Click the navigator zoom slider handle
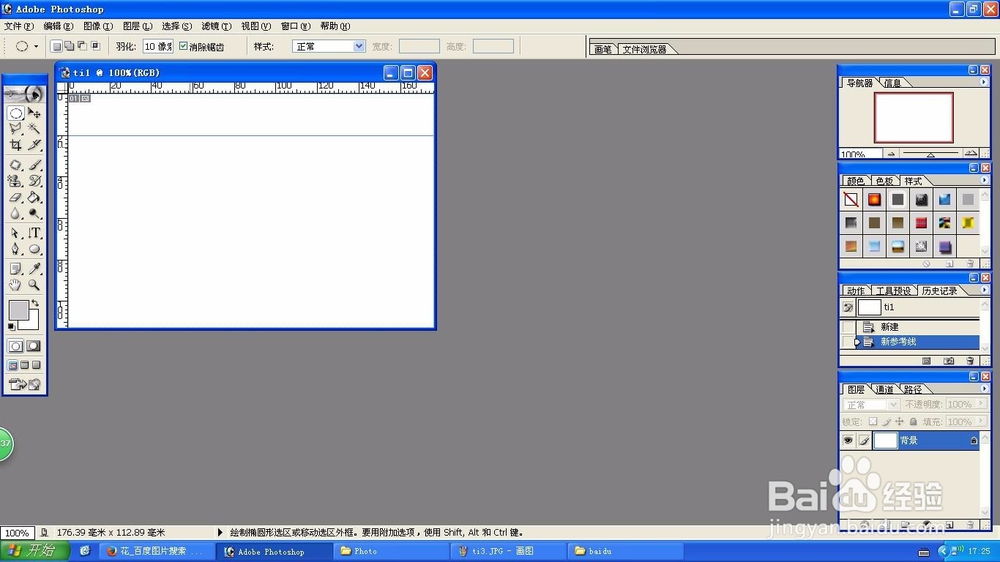 click(930, 155)
